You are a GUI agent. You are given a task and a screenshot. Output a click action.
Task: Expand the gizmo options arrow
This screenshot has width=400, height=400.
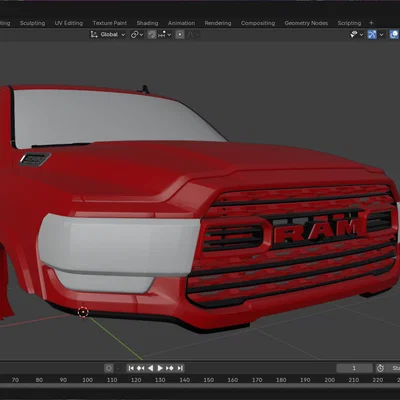click(x=381, y=35)
